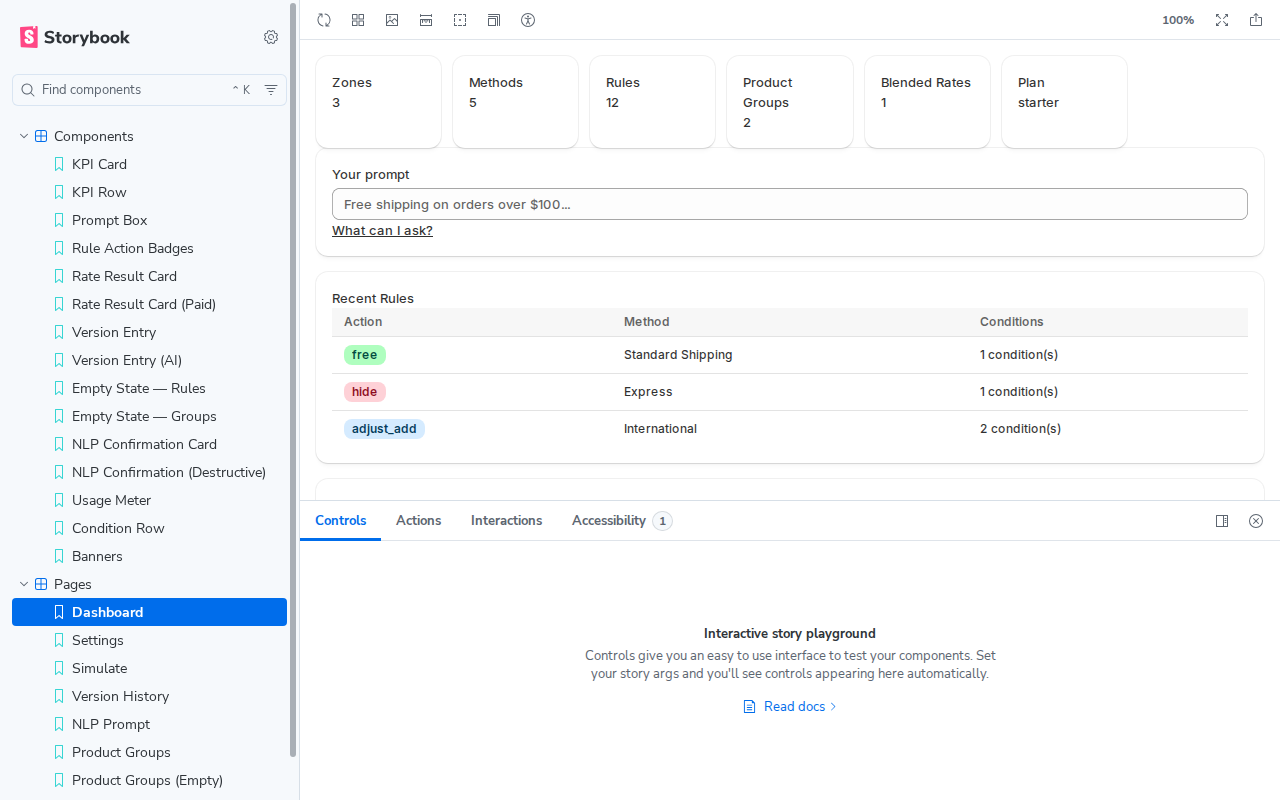
Task: Open the Accessibility tab
Action: [x=608, y=520]
